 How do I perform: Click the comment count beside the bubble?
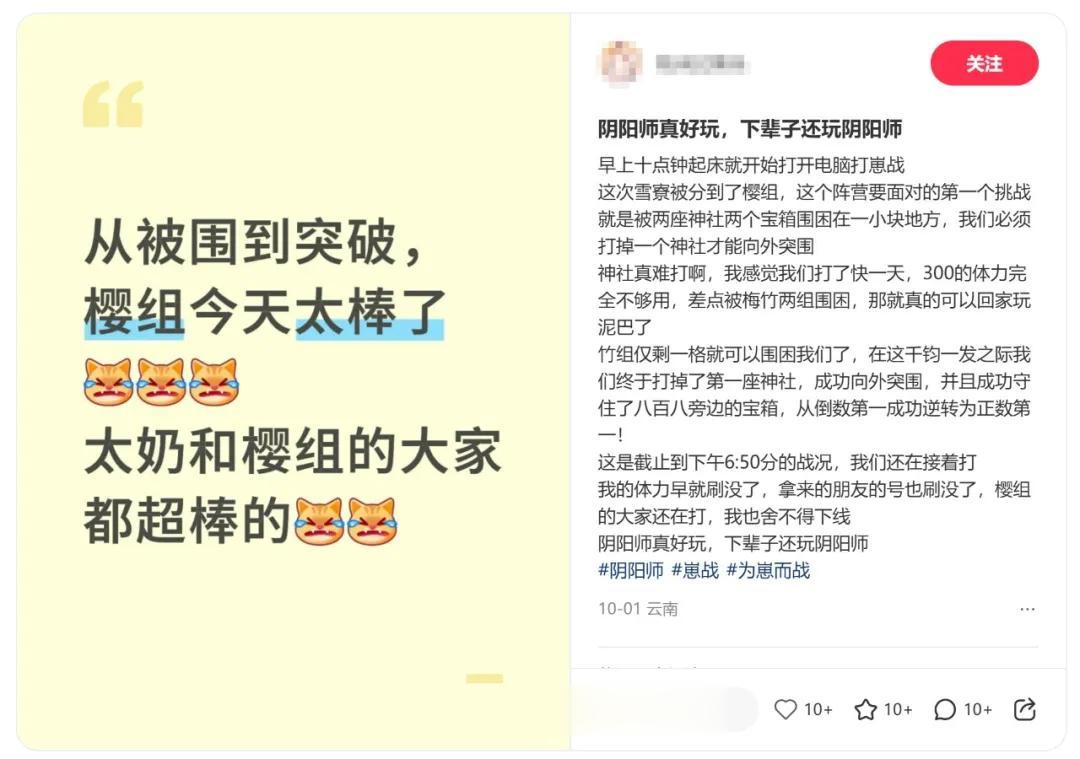pos(977,709)
